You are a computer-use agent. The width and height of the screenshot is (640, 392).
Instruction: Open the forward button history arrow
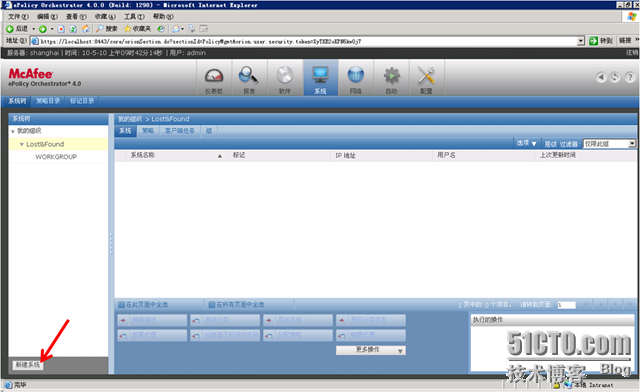52,29
